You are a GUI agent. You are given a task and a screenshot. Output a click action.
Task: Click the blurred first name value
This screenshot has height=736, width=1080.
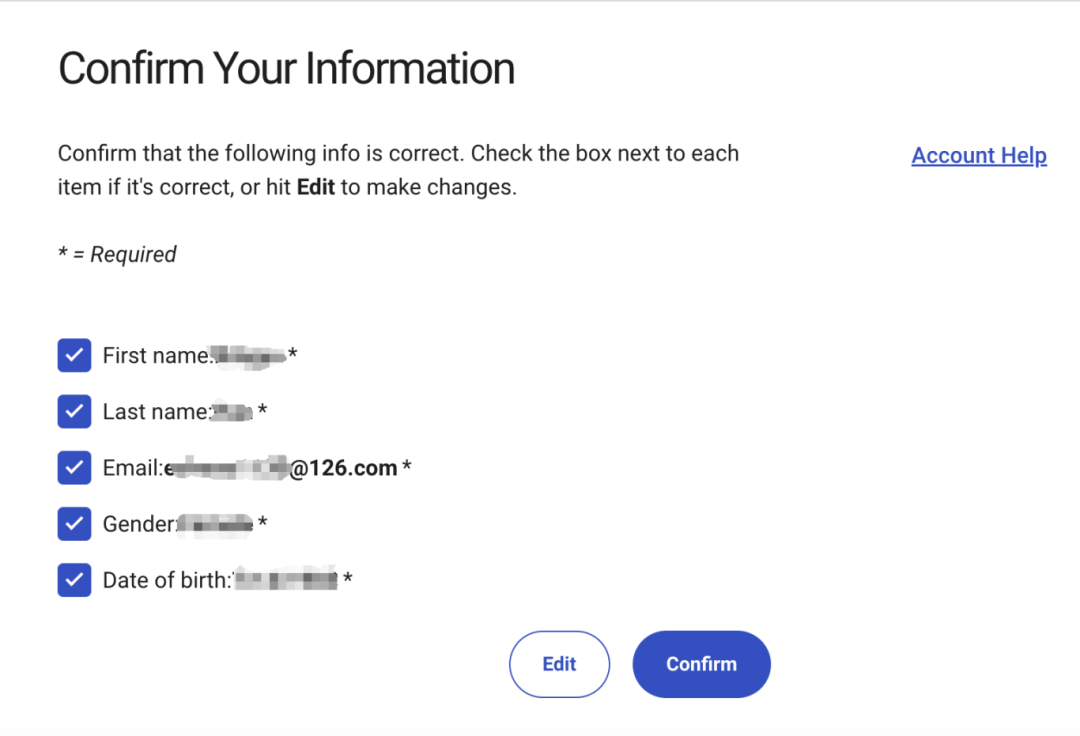click(x=250, y=355)
